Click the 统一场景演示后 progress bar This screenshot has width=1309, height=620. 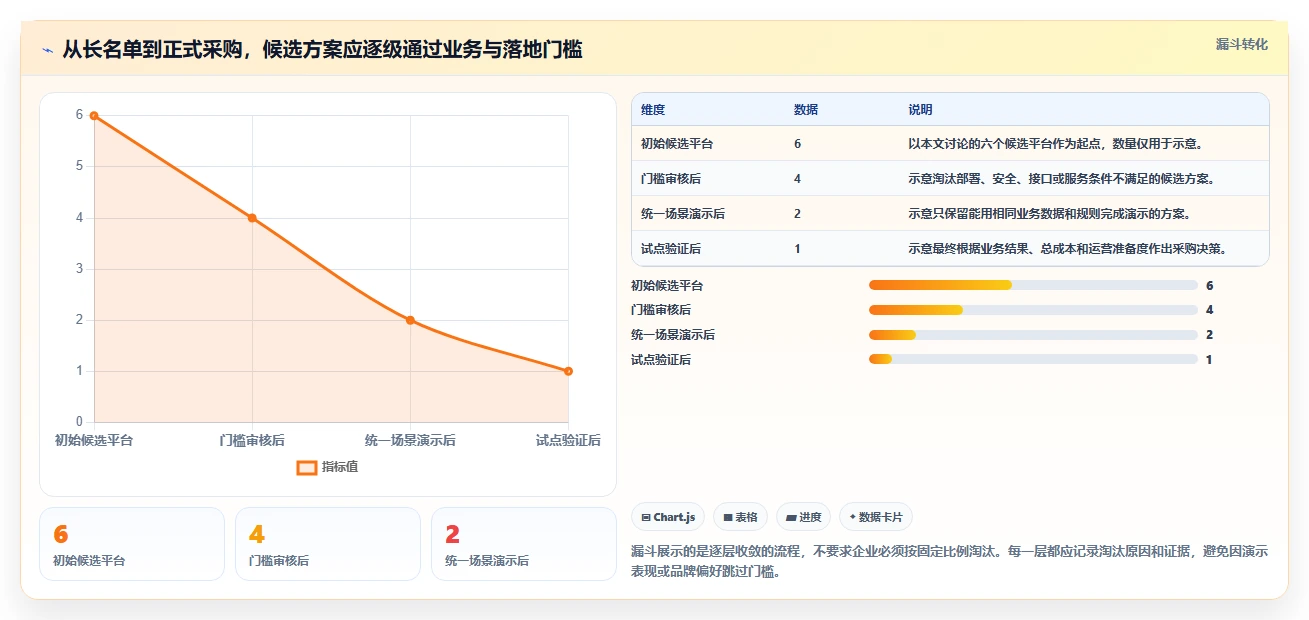[1033, 335]
